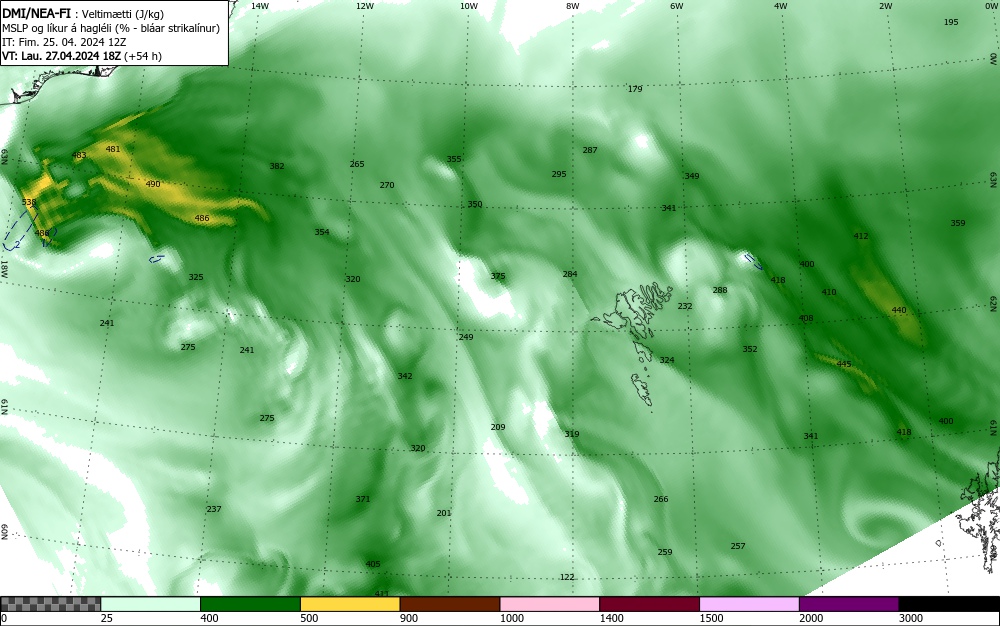Click the map value 359
1000x626 pixels.
pyautogui.click(x=958, y=223)
